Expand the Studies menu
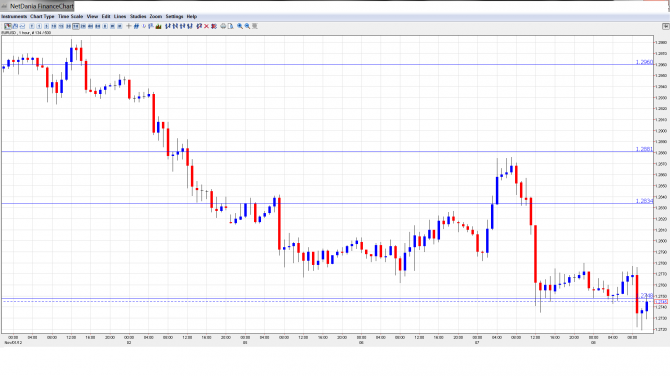 pos(138,16)
